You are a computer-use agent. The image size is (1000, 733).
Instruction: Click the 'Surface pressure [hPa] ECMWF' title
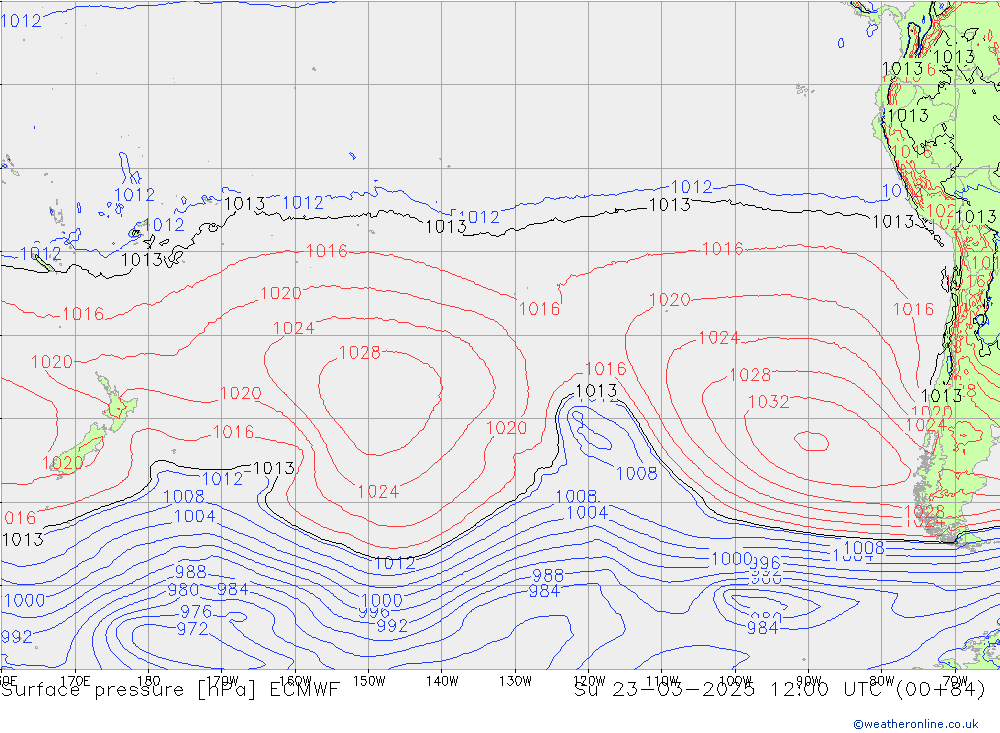coord(170,690)
